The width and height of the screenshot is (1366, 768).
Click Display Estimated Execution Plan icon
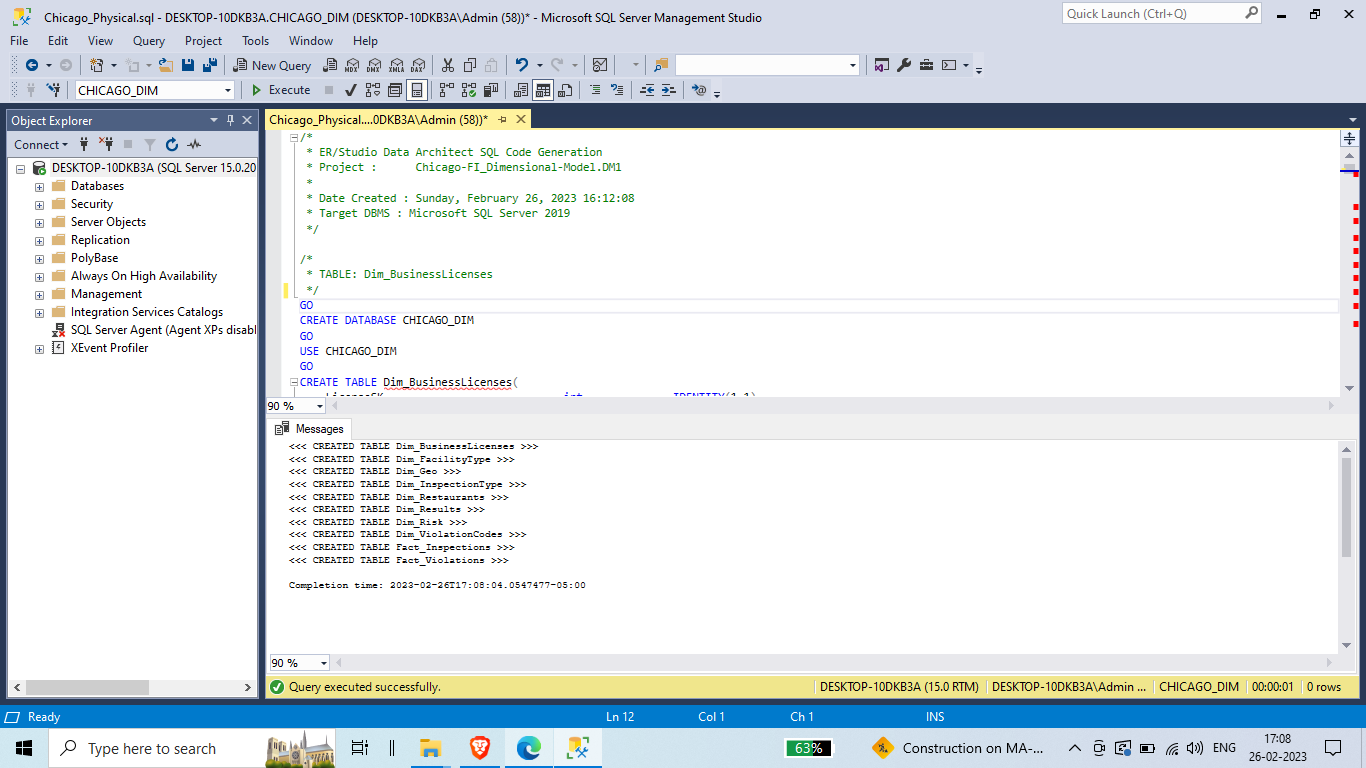373,90
